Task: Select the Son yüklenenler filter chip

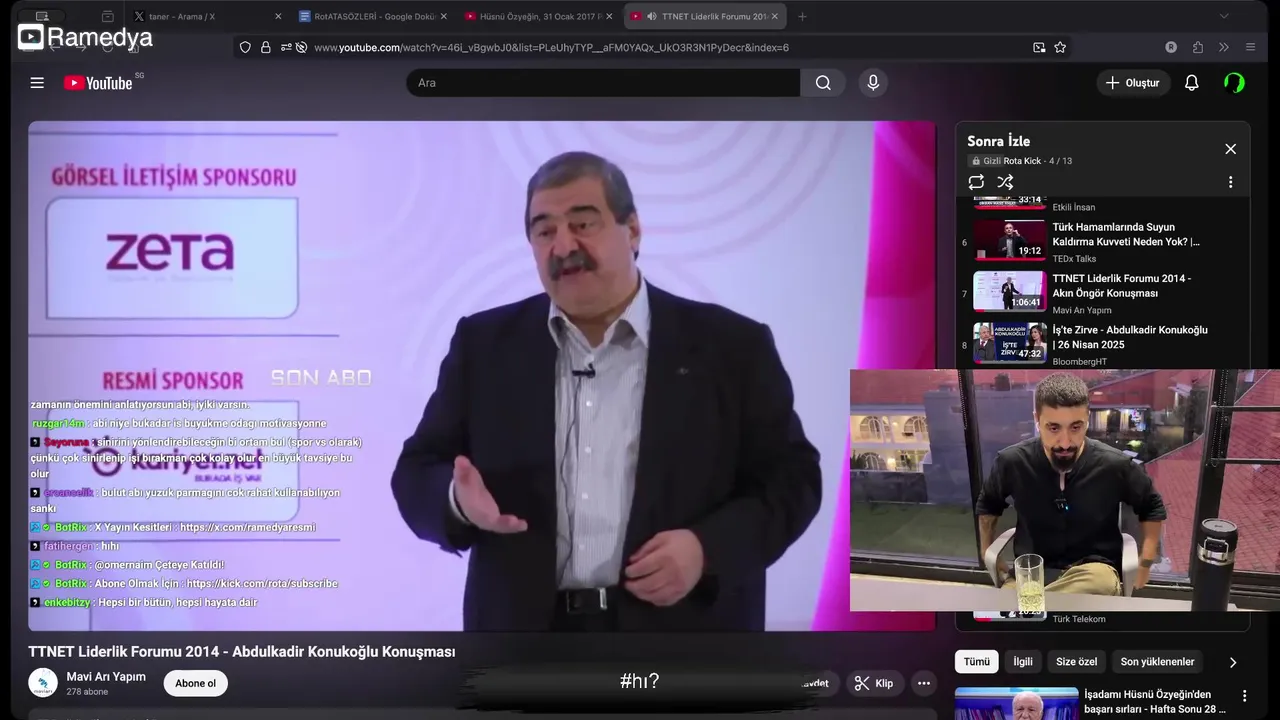Action: coord(1157,662)
